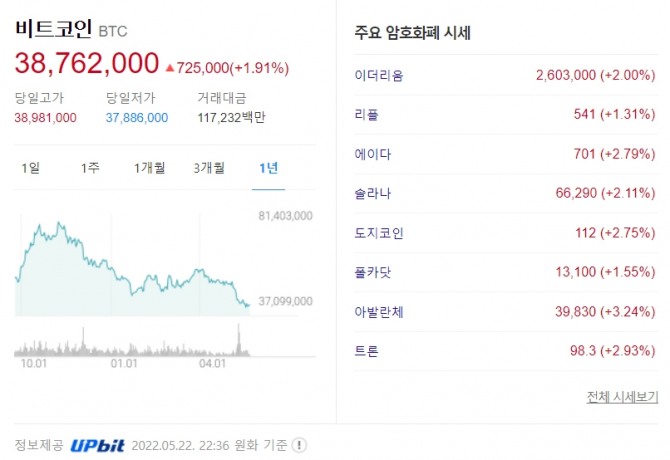Viewport: 670px width, 460px height.
Task: Click the volume bars under the chart
Action: coord(130,345)
